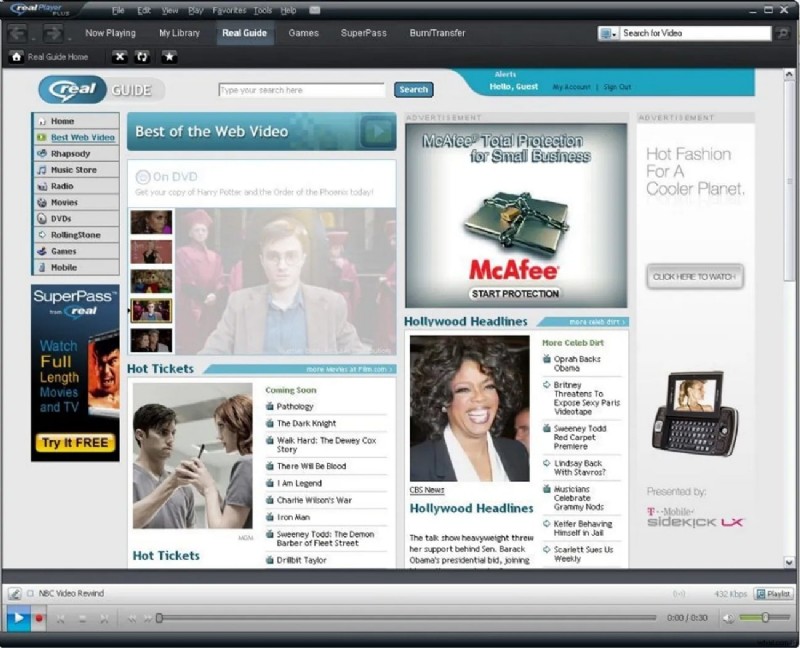Click the Type your search here field
Screen dimensions: 800x648
click(301, 90)
